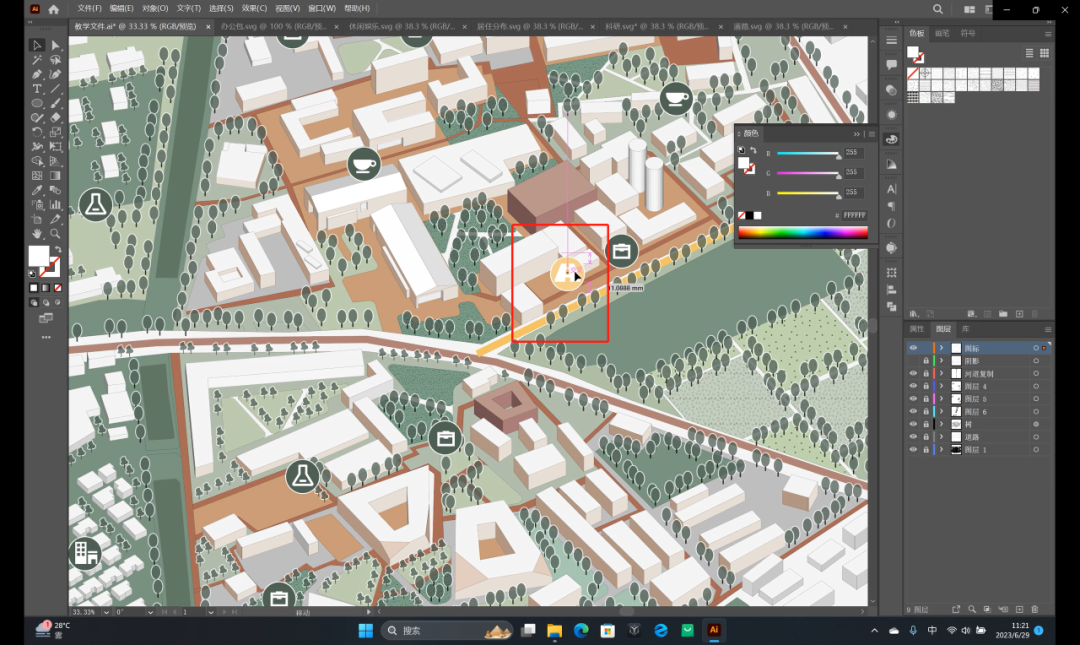
Task: Hide the 河道复制 layer
Action: point(913,373)
